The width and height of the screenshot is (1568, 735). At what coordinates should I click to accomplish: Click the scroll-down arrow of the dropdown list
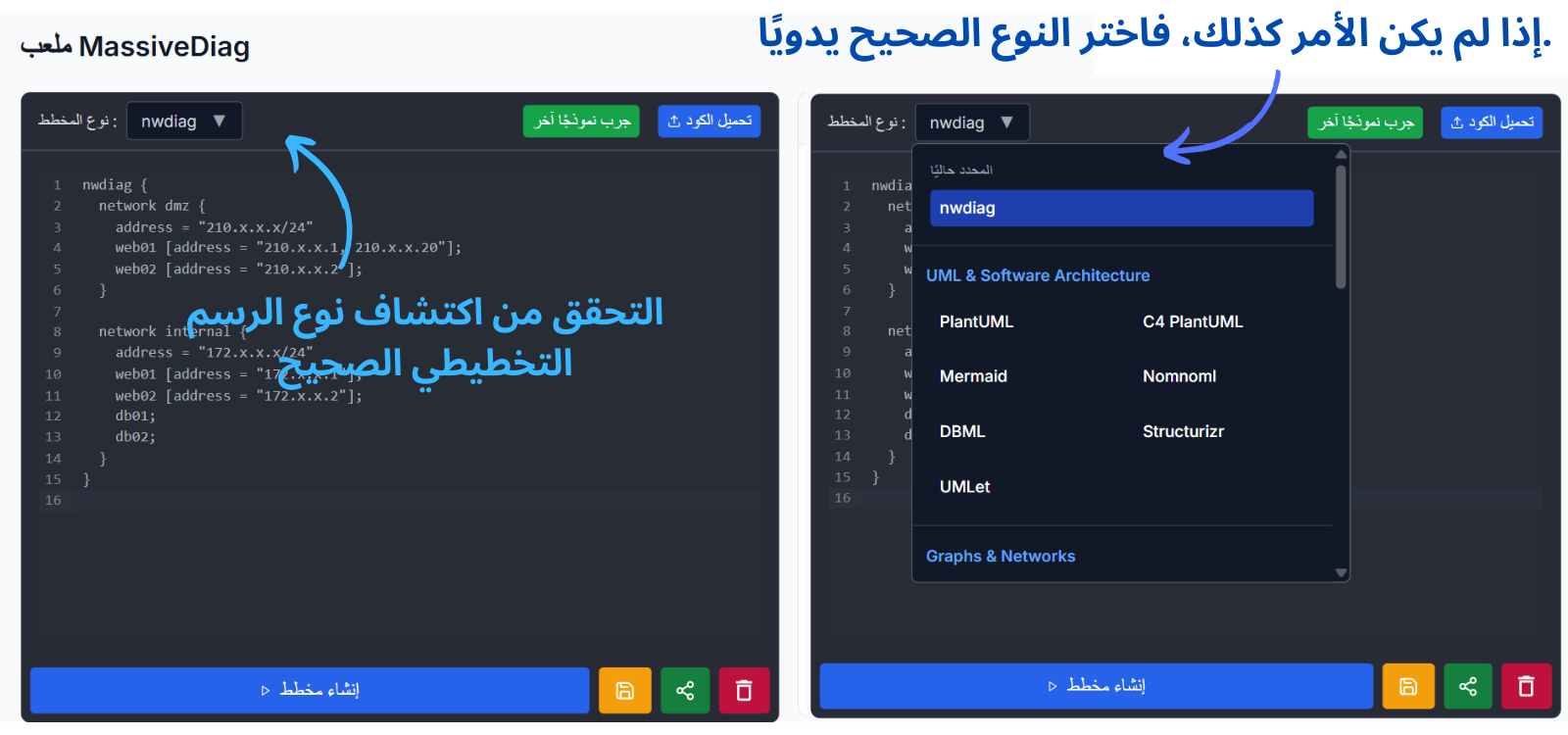coord(1341,573)
